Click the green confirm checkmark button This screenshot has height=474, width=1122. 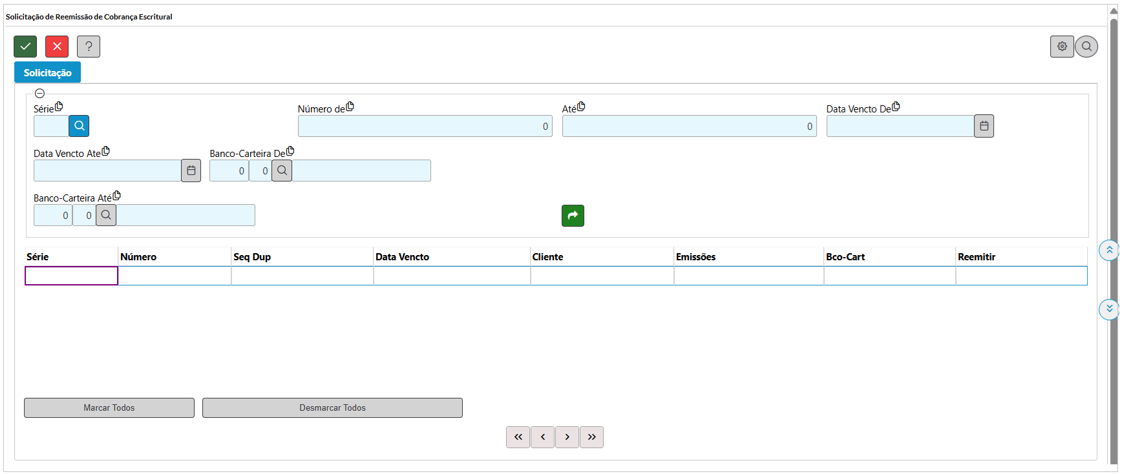tap(26, 47)
